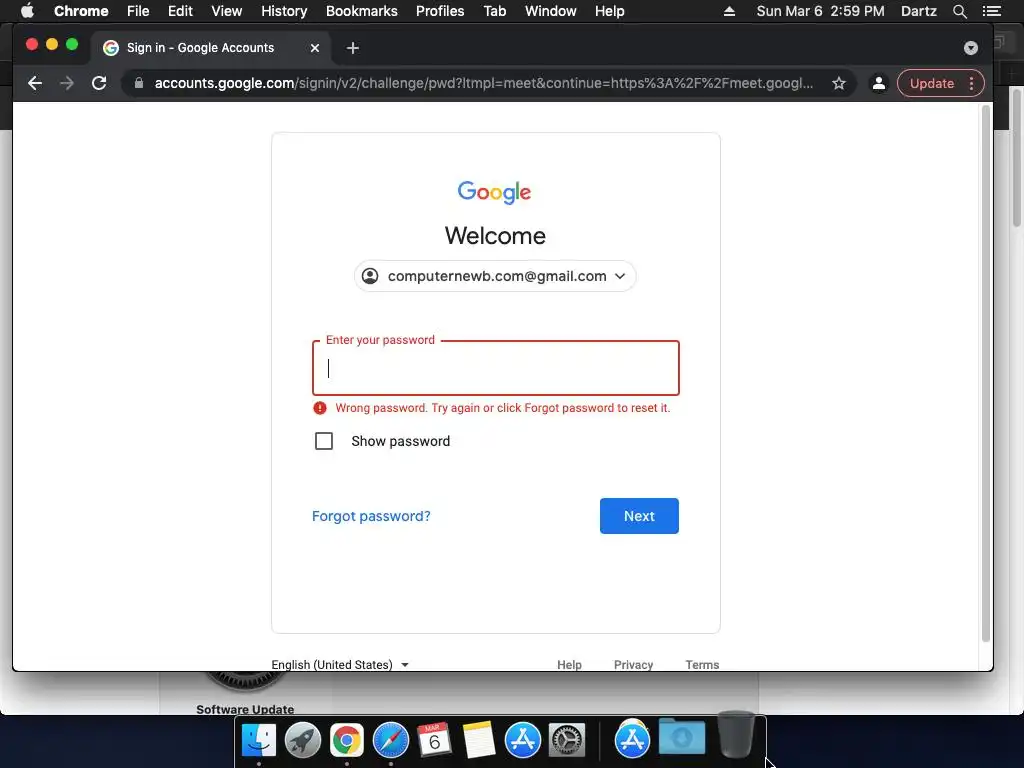Click the page's vertical scrollbar

click(986, 372)
